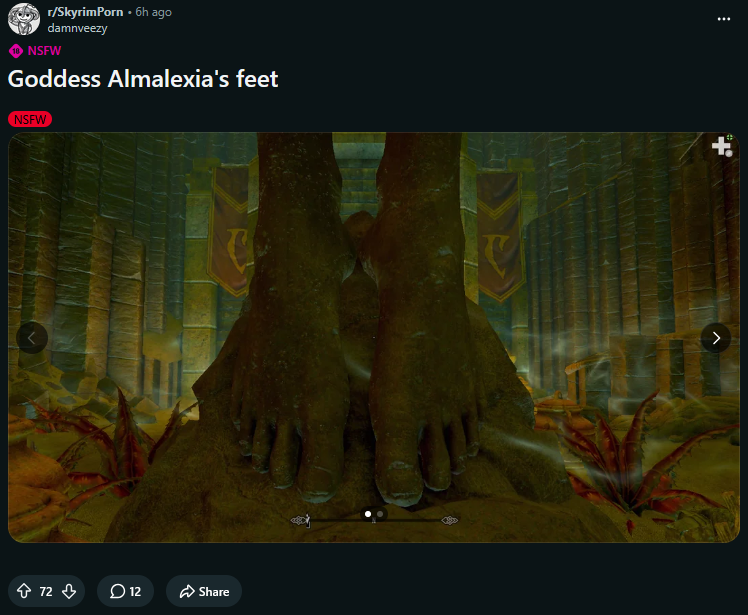Click the plus icon on image corner
This screenshot has width=748, height=615.
click(x=722, y=146)
